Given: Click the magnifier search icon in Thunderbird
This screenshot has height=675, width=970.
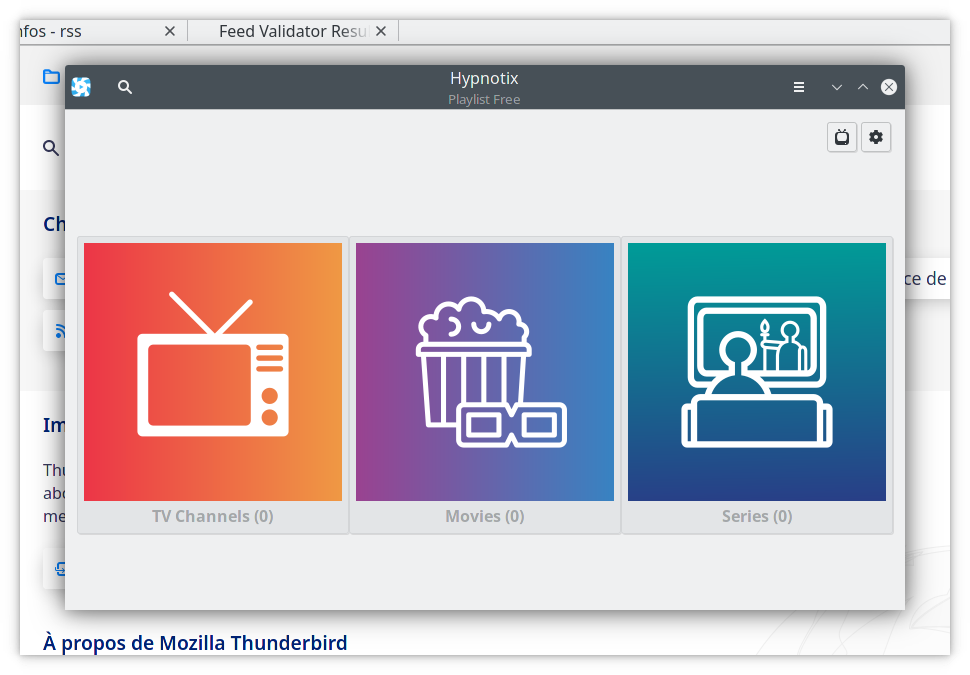Looking at the screenshot, I should (51, 148).
